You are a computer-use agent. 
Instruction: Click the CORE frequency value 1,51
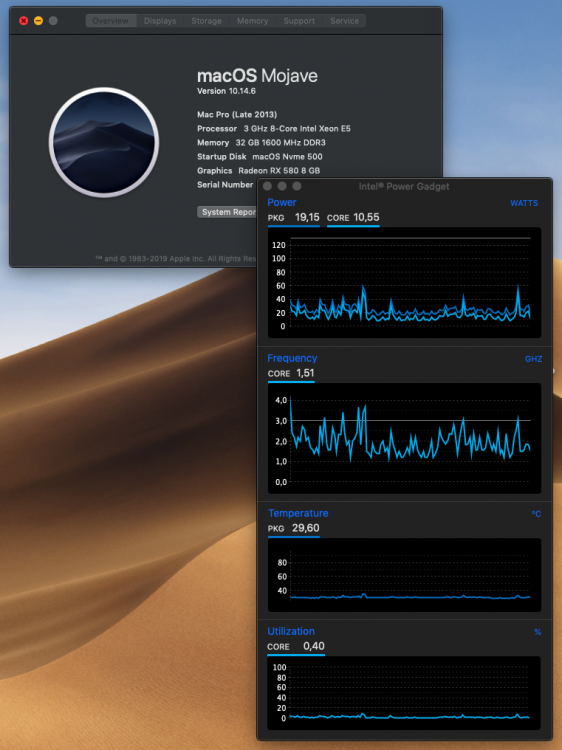(305, 373)
